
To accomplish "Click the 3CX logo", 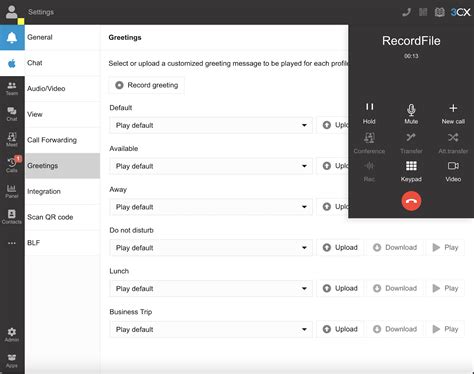I will click(x=460, y=12).
